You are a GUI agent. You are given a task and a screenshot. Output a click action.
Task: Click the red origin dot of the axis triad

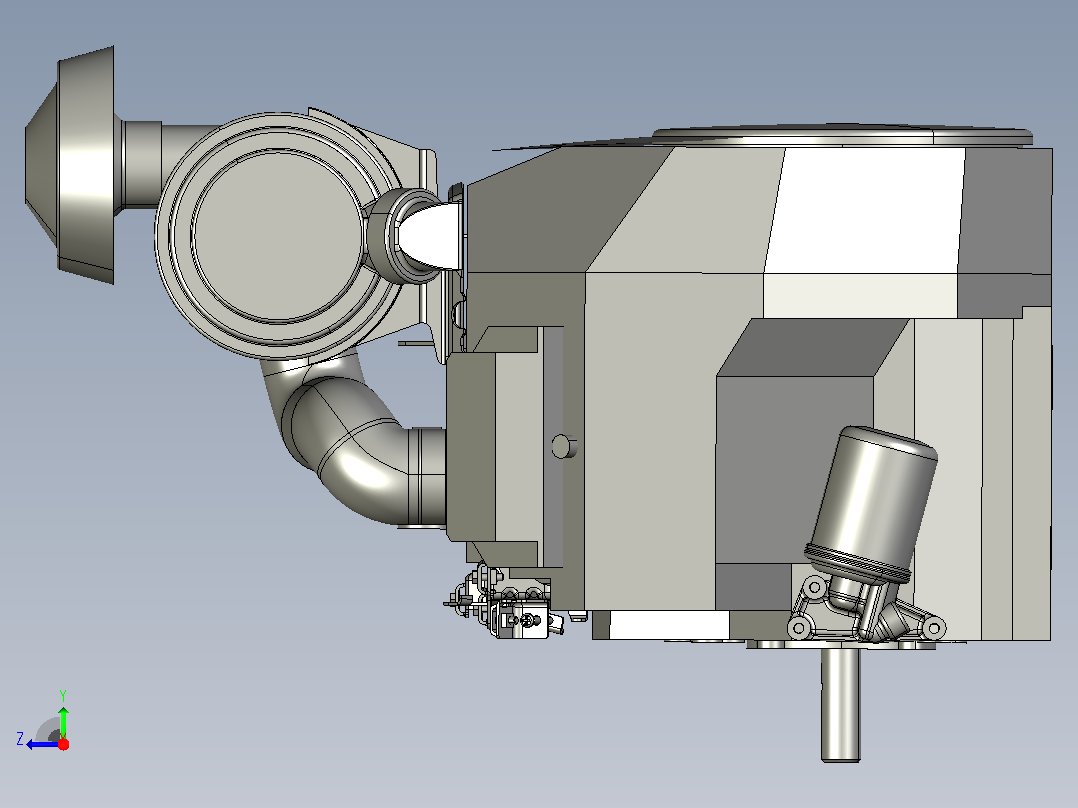pyautogui.click(x=63, y=744)
